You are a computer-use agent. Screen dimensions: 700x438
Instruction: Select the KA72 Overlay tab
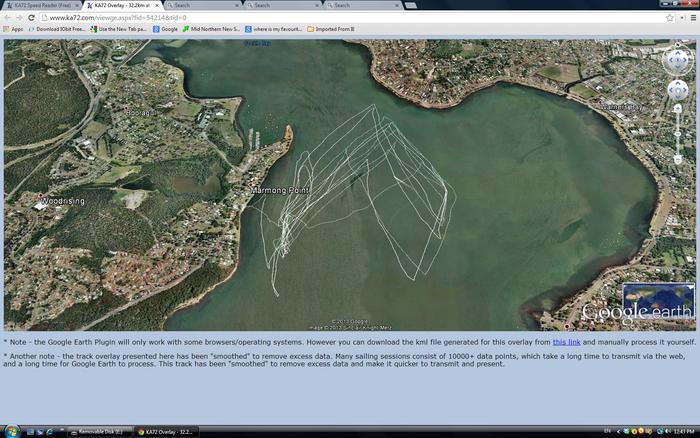pyautogui.click(x=120, y=5)
